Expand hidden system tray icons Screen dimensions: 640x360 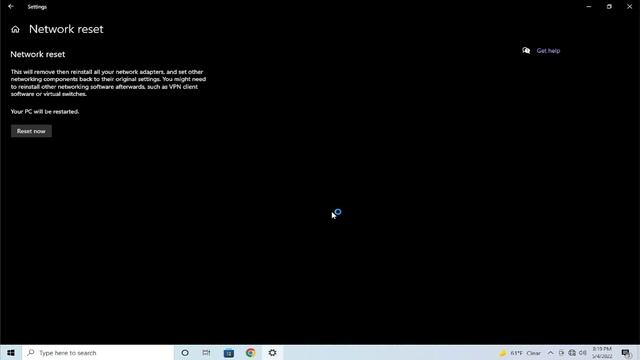550,353
